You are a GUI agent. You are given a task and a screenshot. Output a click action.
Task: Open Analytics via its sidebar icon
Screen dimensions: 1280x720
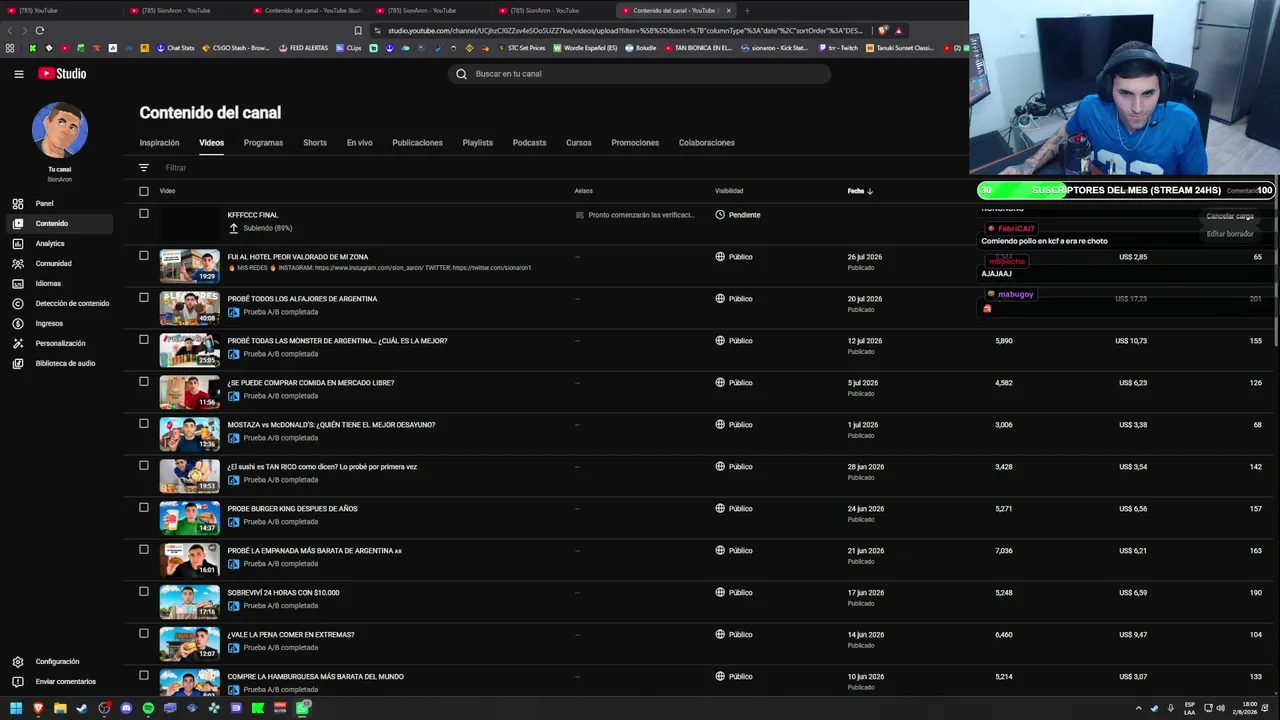[17, 244]
